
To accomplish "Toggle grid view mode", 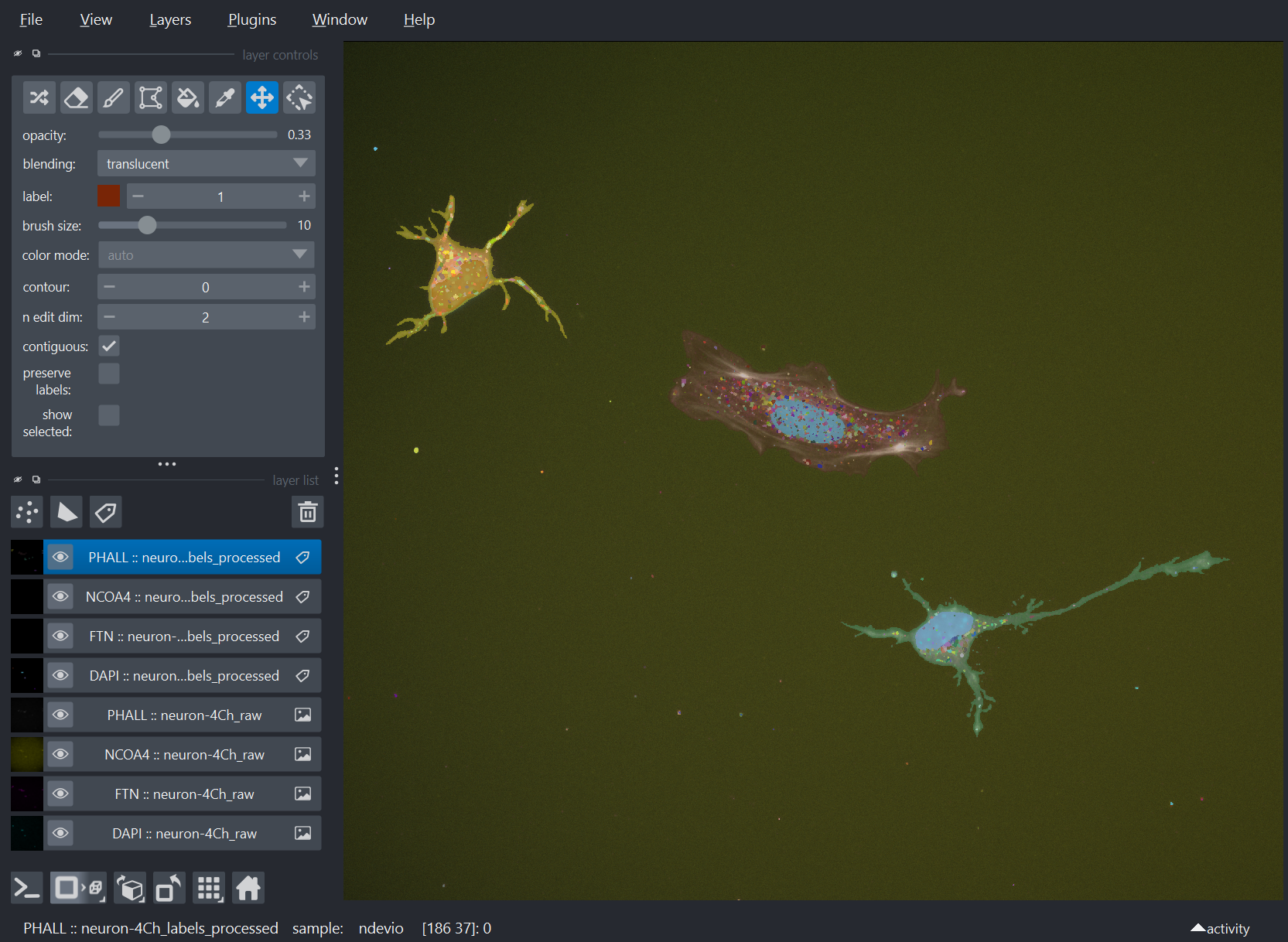I will [x=208, y=888].
